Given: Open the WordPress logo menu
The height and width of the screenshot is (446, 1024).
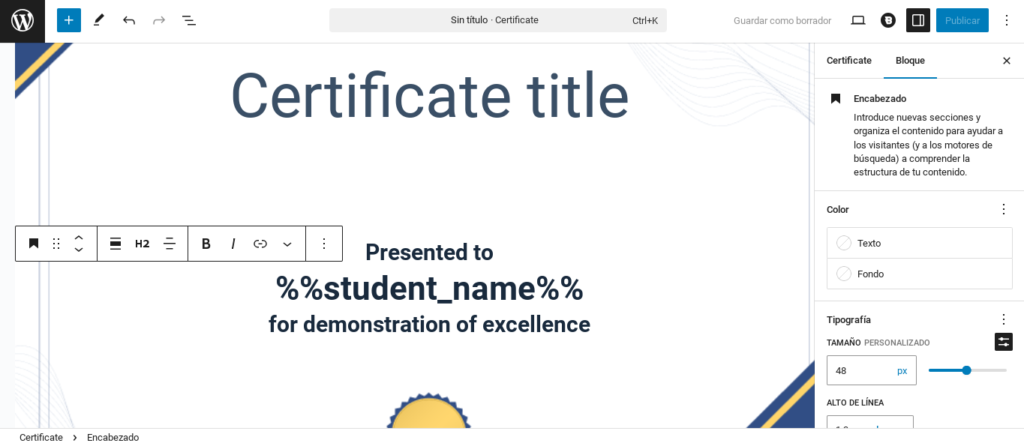Looking at the screenshot, I should coord(22,21).
